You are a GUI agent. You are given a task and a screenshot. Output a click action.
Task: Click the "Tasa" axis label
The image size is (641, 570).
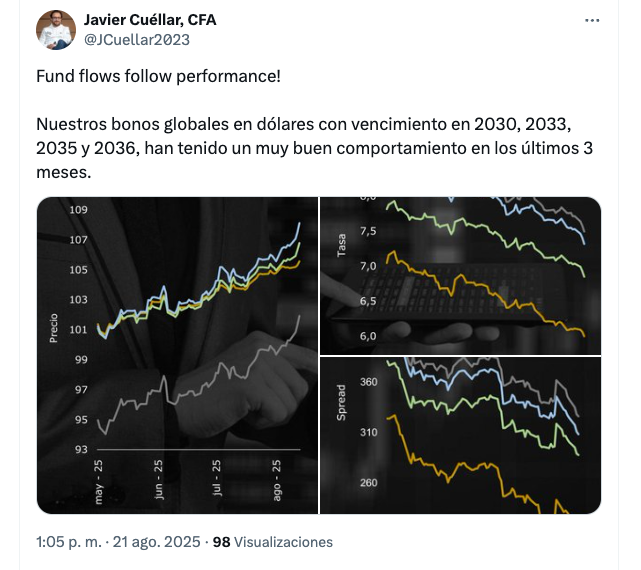pos(342,246)
